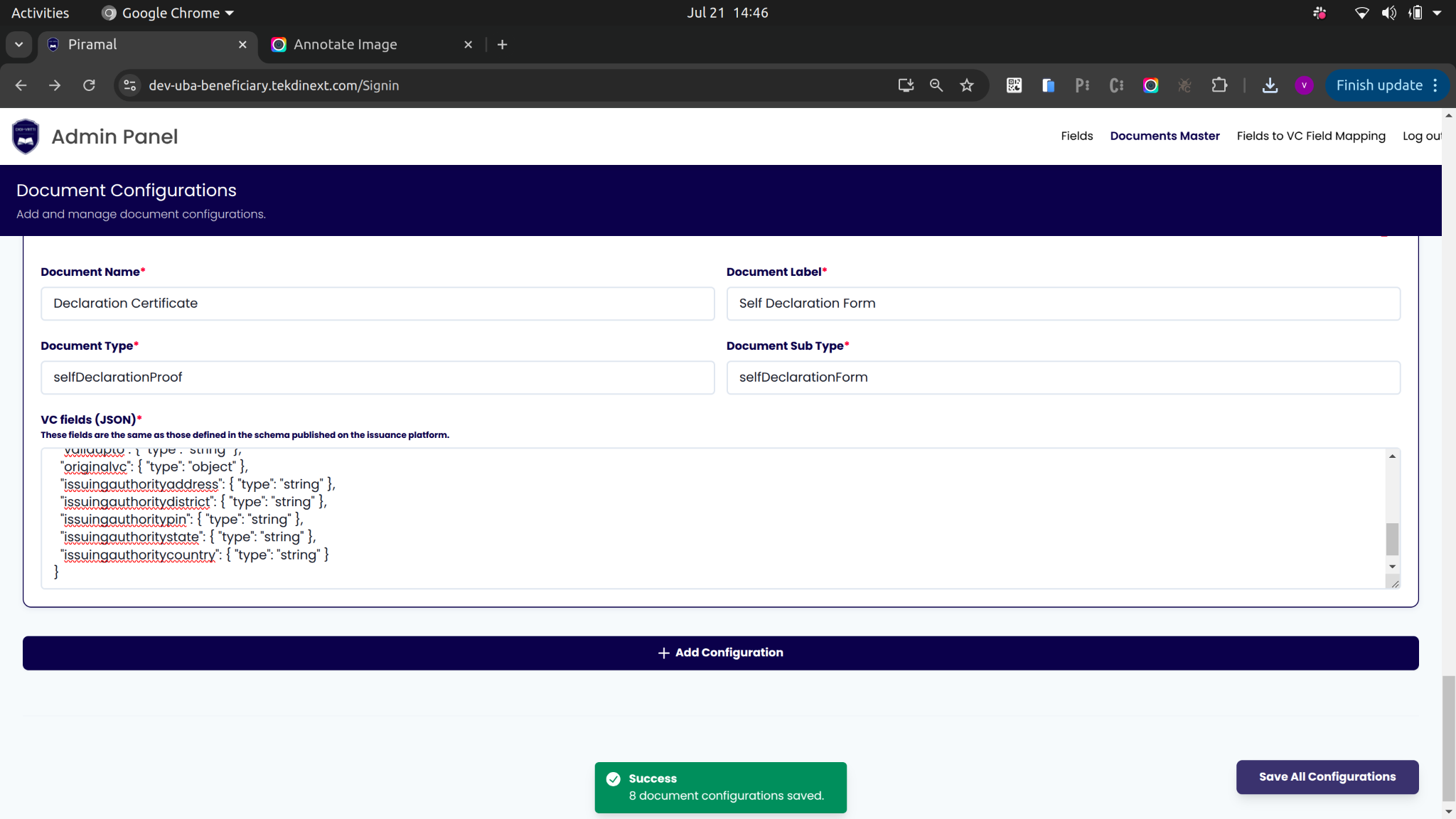
Task: Click the VC fields JSON scrollbar thumb
Action: coord(1392,538)
